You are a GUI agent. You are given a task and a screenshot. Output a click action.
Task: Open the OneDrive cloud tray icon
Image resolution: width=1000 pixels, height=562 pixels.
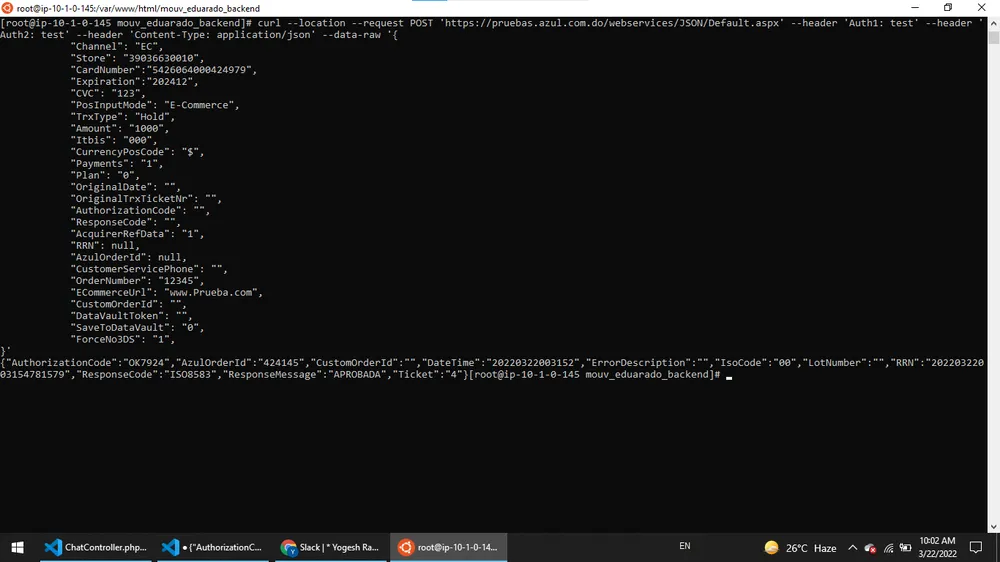coord(870,547)
